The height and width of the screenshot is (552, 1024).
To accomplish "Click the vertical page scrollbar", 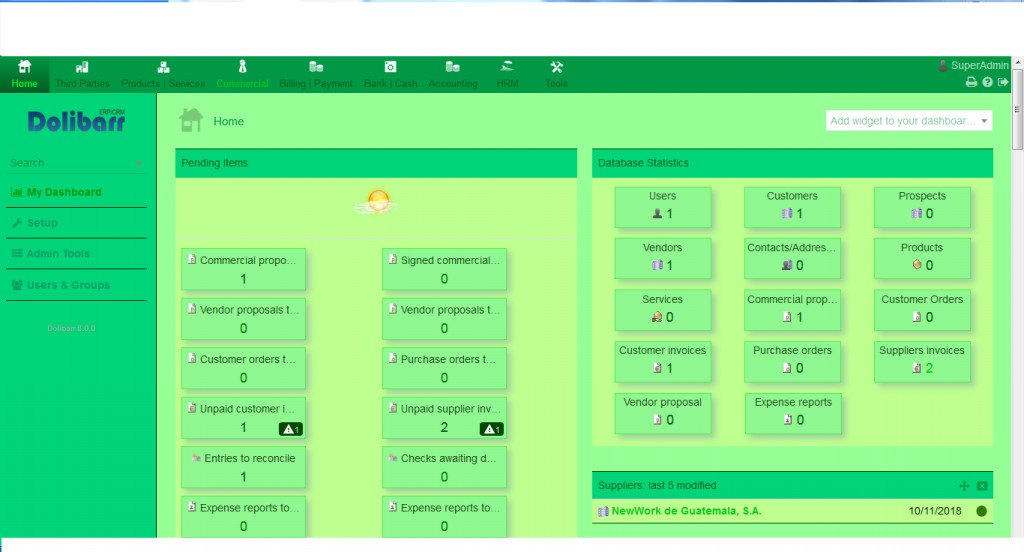I will click(1017, 108).
